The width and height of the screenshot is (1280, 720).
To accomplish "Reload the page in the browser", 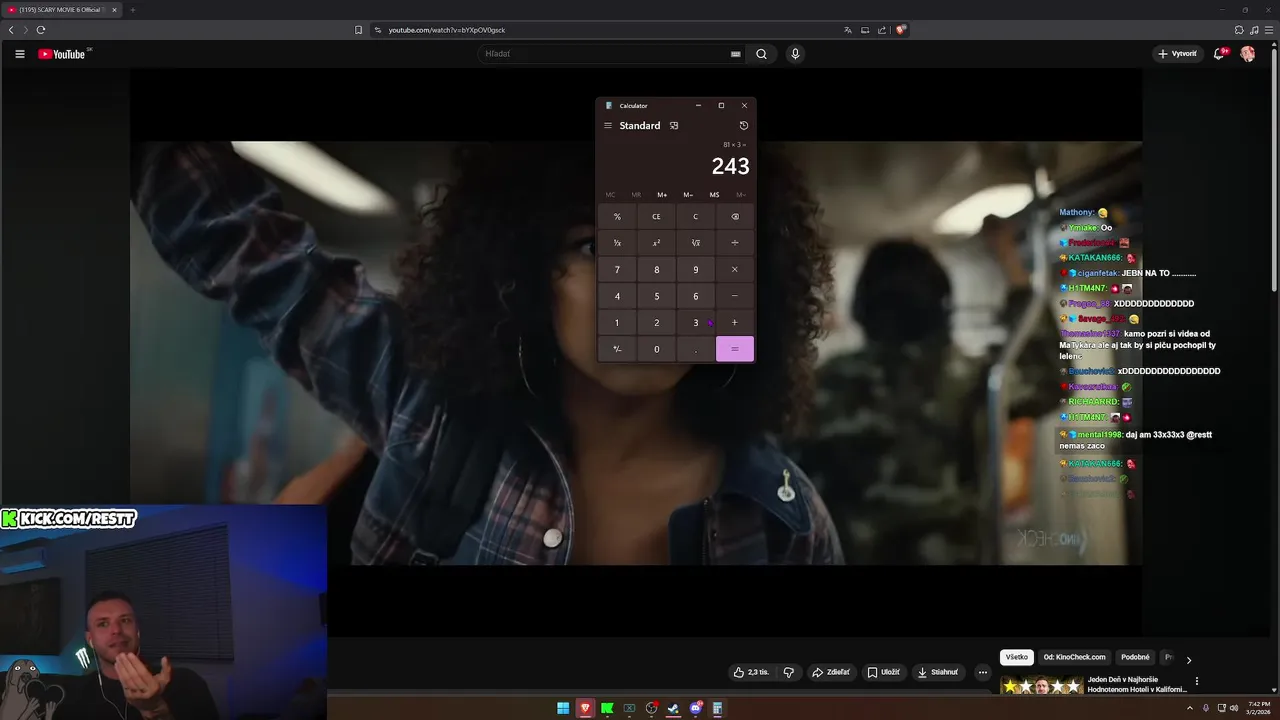I will coord(41,30).
